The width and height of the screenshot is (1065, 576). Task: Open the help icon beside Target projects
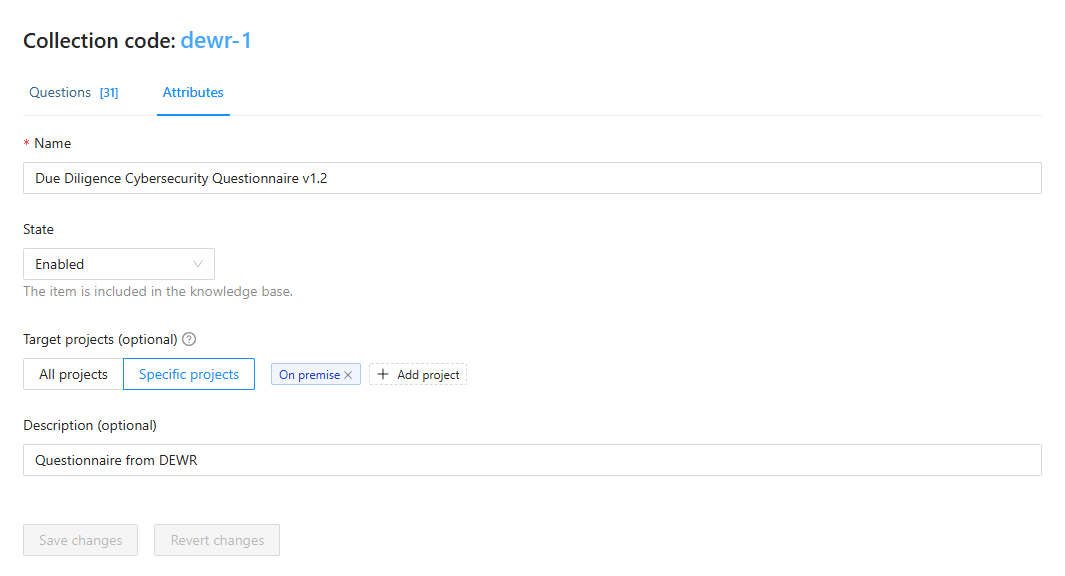coord(189,339)
